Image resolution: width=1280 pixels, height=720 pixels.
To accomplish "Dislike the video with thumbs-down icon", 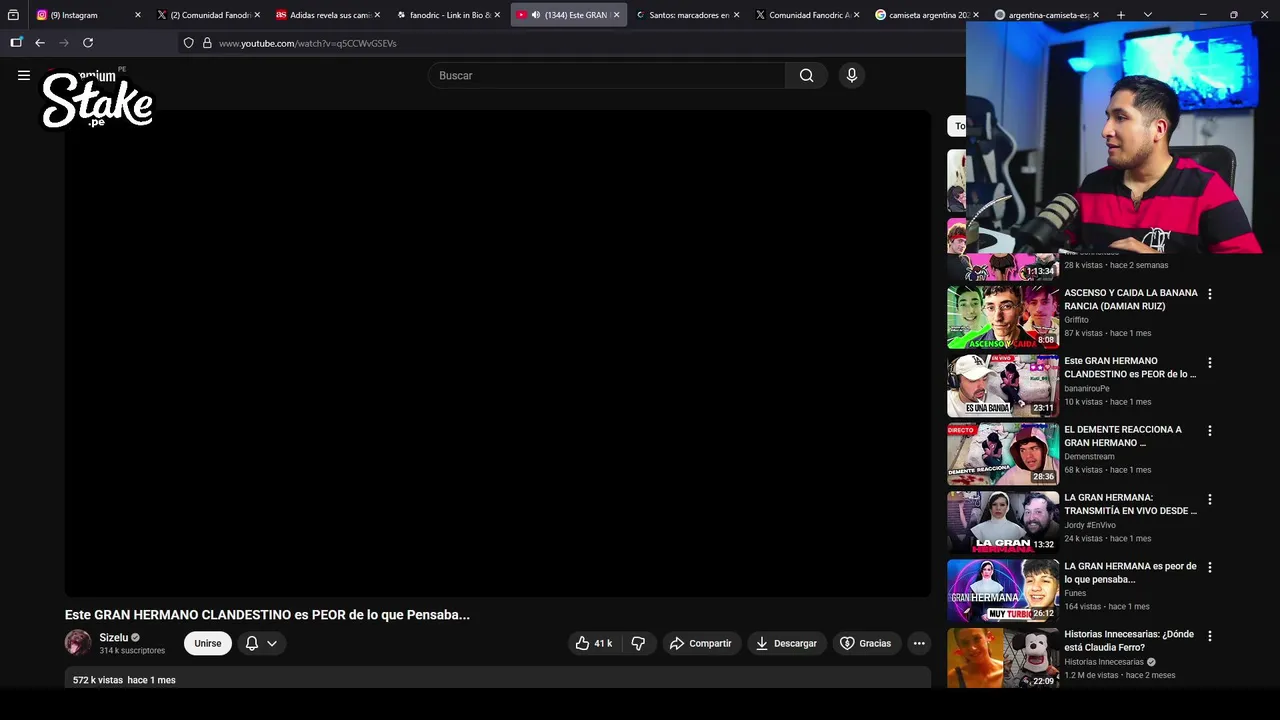I will point(638,643).
